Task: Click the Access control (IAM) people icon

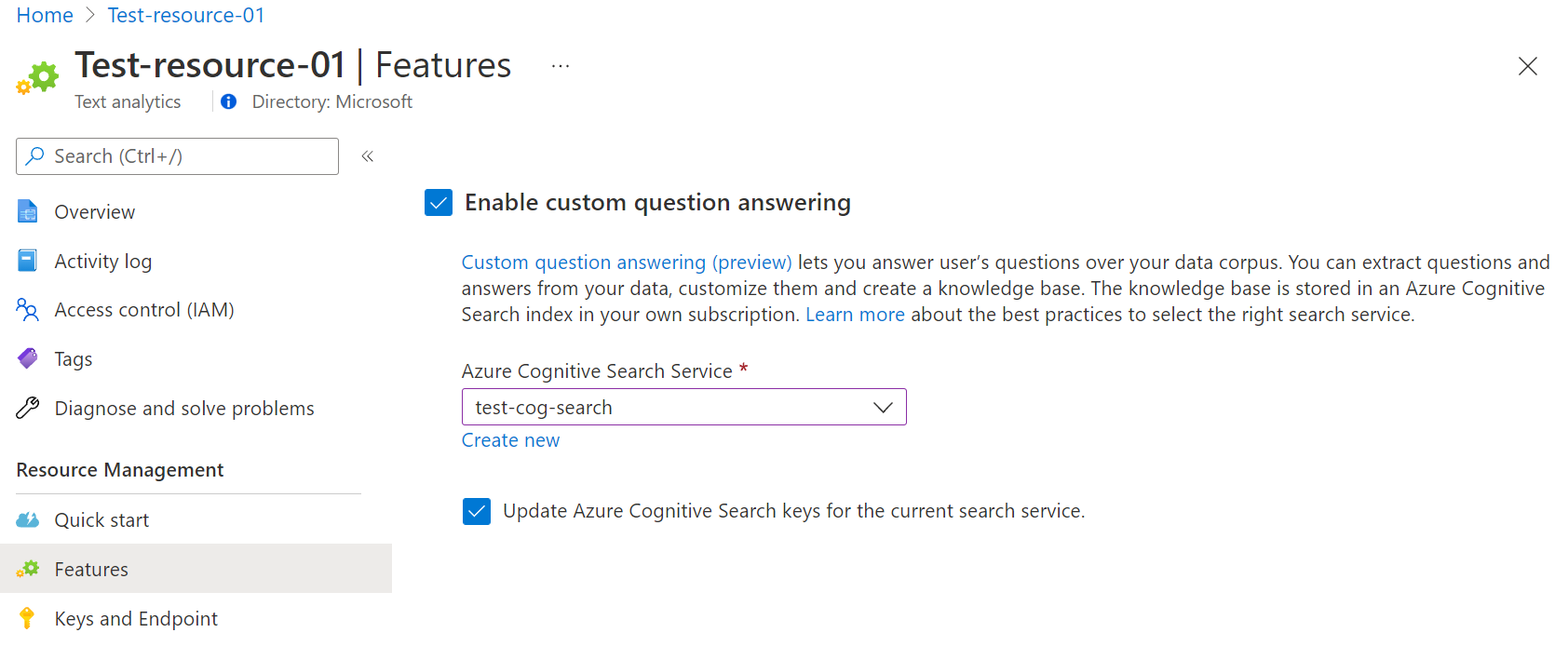Action: [28, 310]
